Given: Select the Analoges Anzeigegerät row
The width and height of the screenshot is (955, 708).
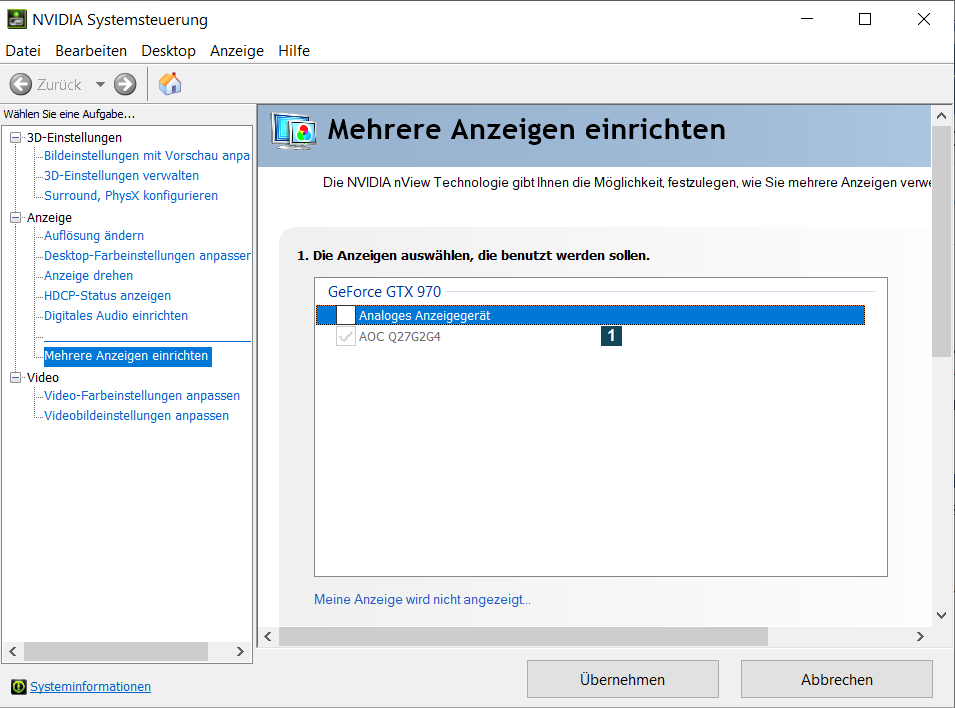Looking at the screenshot, I should [590, 315].
